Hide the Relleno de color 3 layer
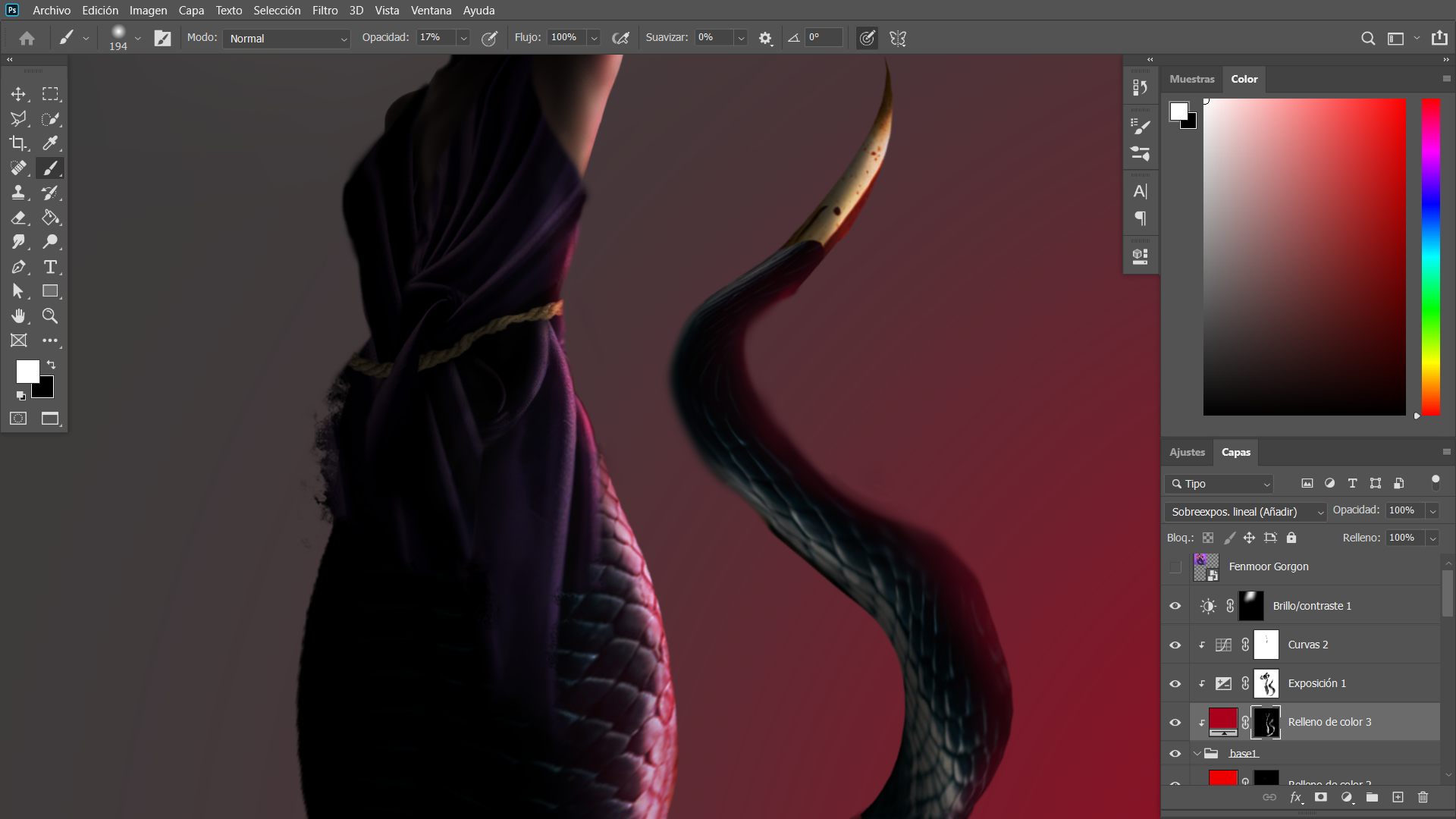This screenshot has height=819, width=1456. [x=1175, y=722]
